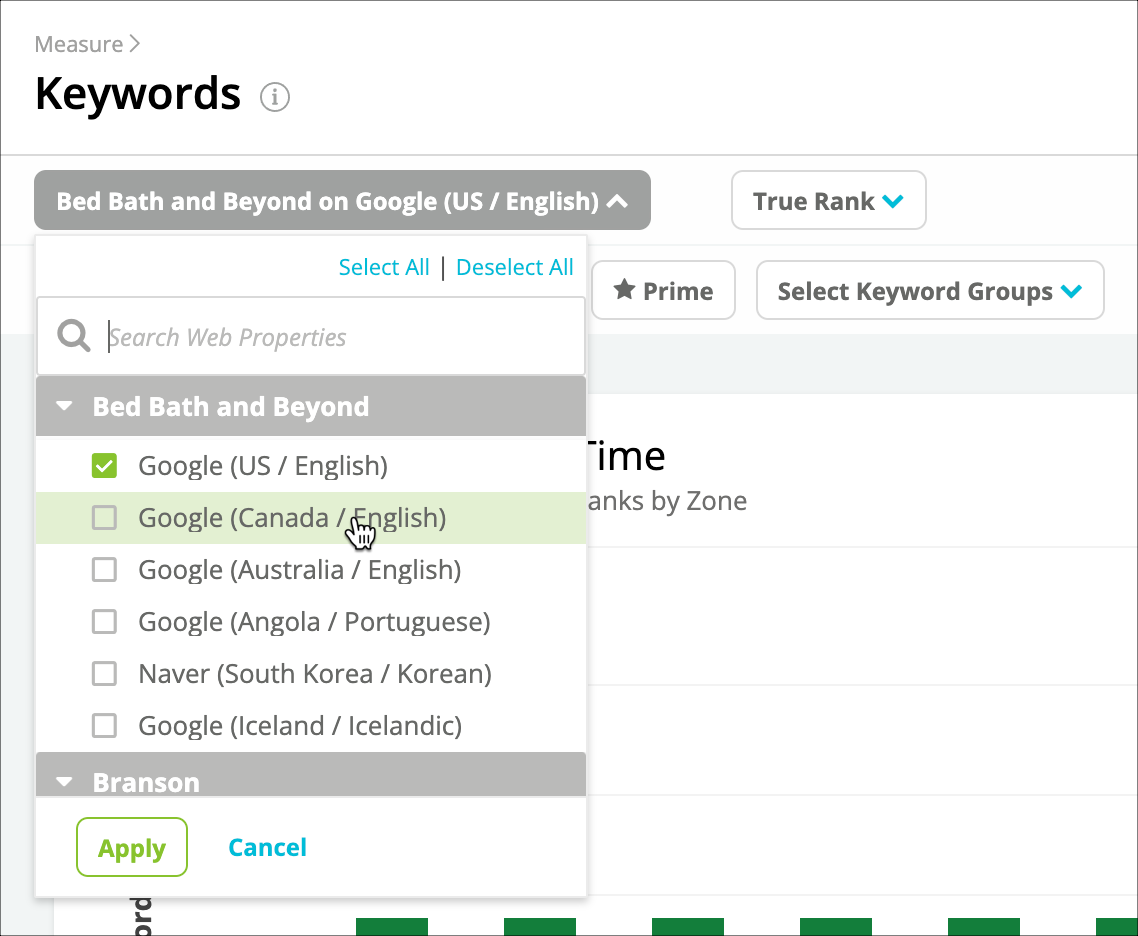Focus the Search Web Properties field

tap(311, 336)
